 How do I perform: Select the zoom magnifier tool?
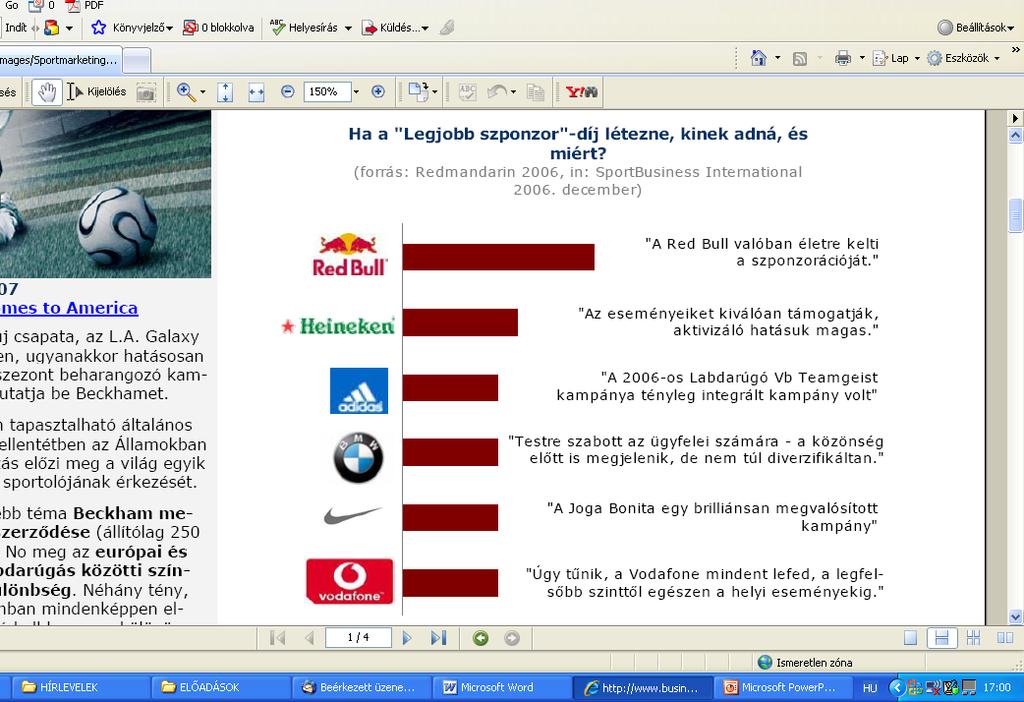click(185, 92)
